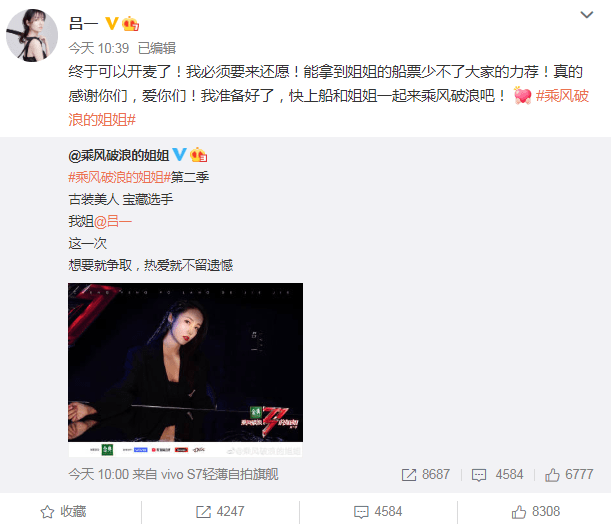611x532 pixels.
Task: Open the #乘风破浪的姐姐# hashtag in the post
Action: pyautogui.click(x=328, y=108)
